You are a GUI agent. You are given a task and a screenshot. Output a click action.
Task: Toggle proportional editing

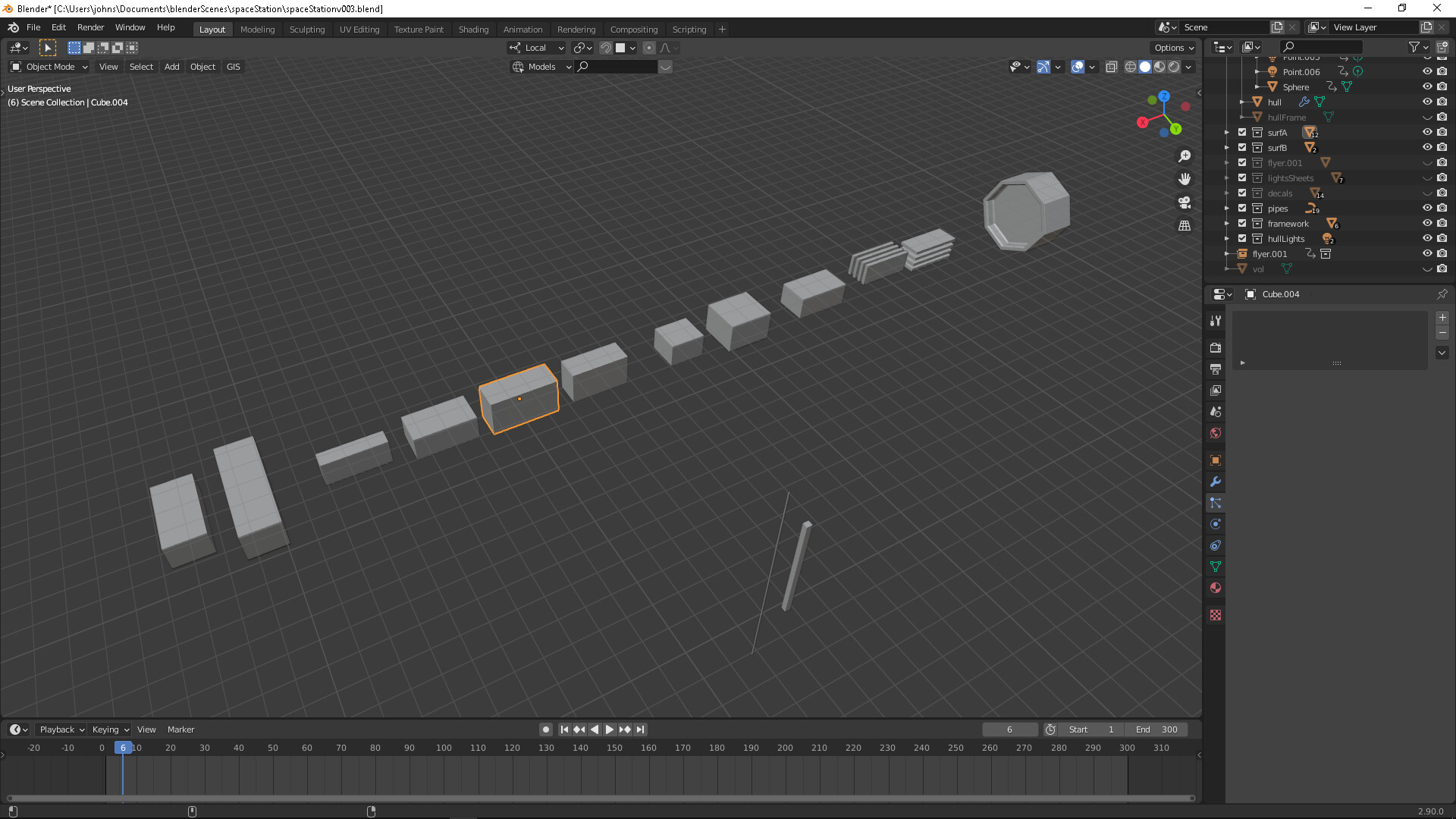(x=649, y=48)
